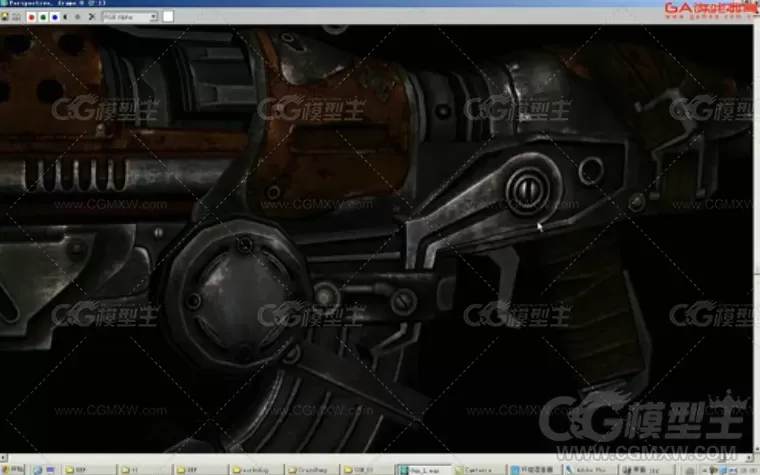
Task: Toggle the green channel button
Action: click(x=43, y=17)
